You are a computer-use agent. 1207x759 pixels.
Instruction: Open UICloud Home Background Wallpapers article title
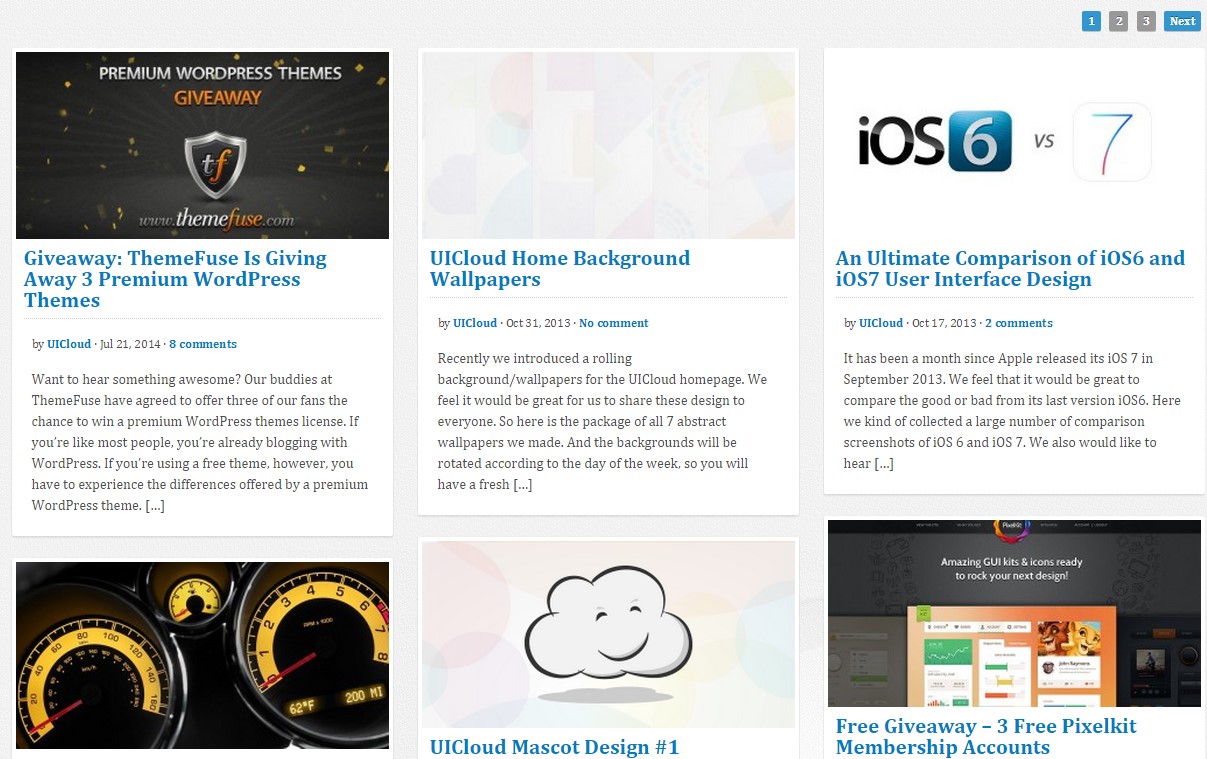point(559,269)
